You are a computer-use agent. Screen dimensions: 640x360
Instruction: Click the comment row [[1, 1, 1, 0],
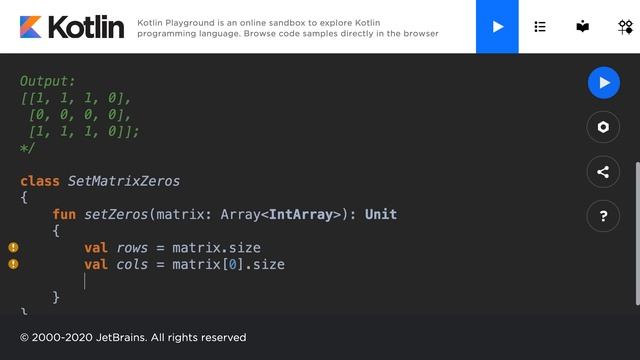[76, 98]
